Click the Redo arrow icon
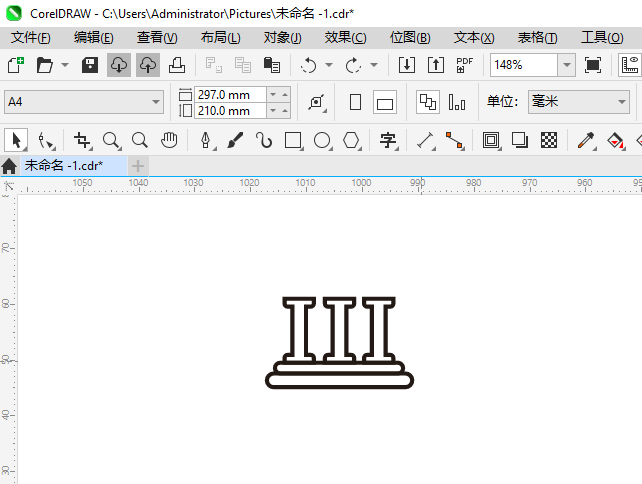642x484 pixels. [353, 65]
